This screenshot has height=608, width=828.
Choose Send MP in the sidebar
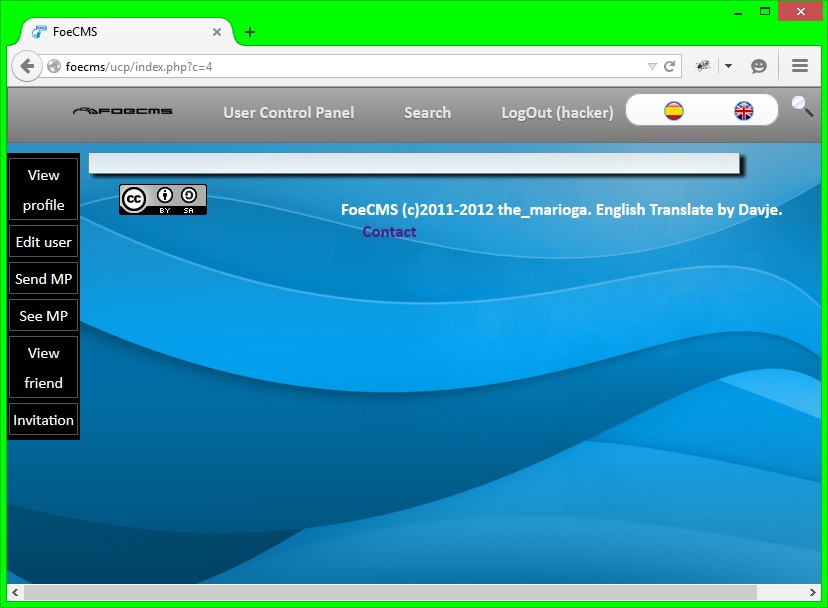(43, 279)
